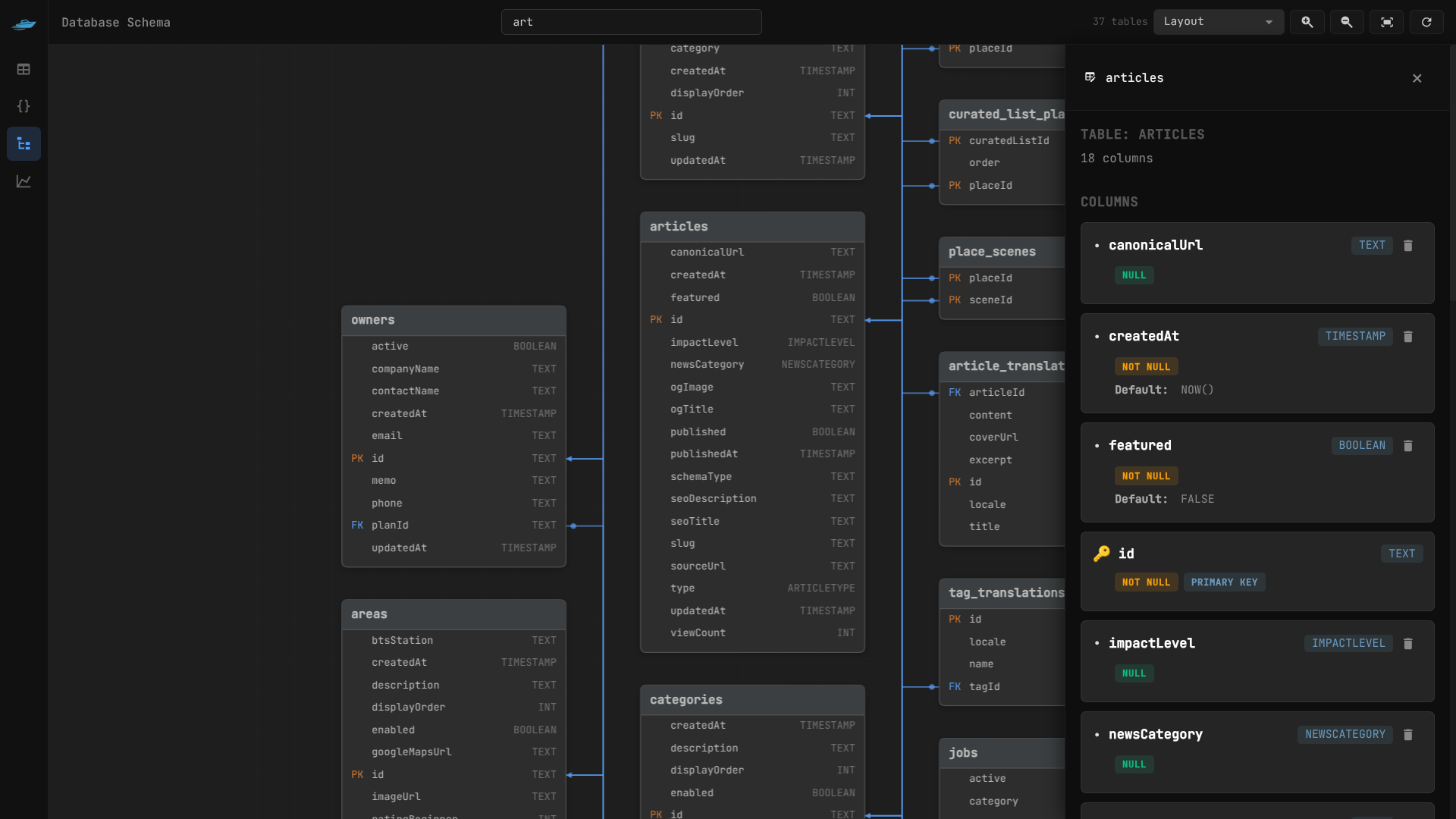Screen dimensions: 1456x819
Task: Select the jobs table header
Action: coord(1002,753)
